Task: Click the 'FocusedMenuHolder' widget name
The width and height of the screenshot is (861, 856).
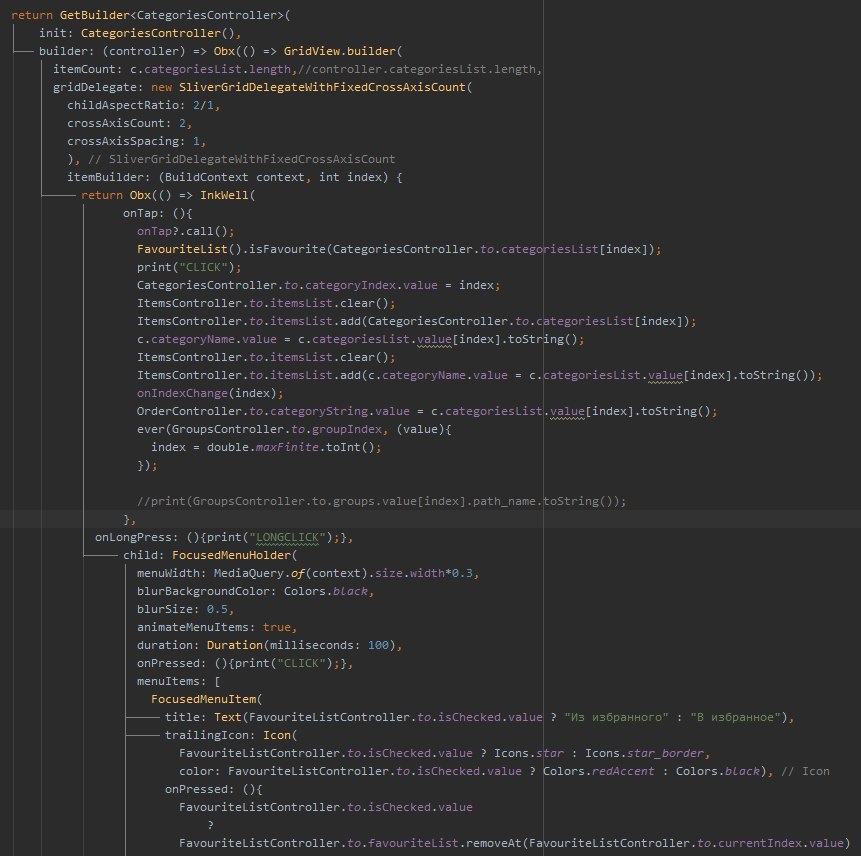Action: pyautogui.click(x=231, y=556)
